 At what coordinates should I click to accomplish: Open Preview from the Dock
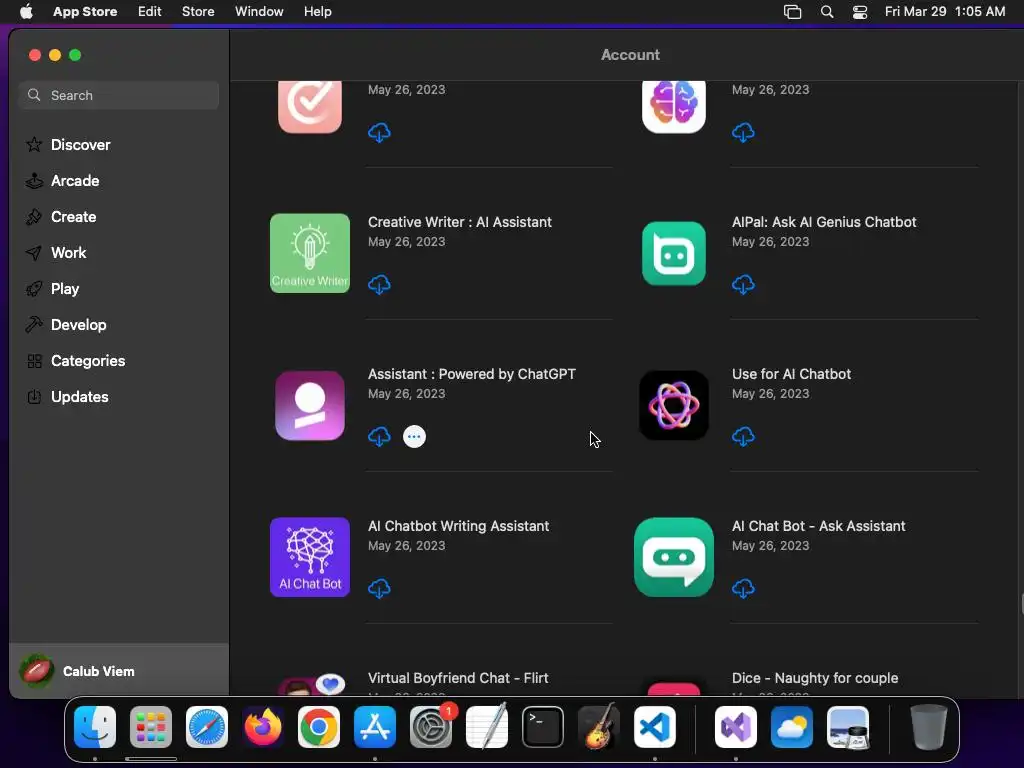(x=848, y=727)
